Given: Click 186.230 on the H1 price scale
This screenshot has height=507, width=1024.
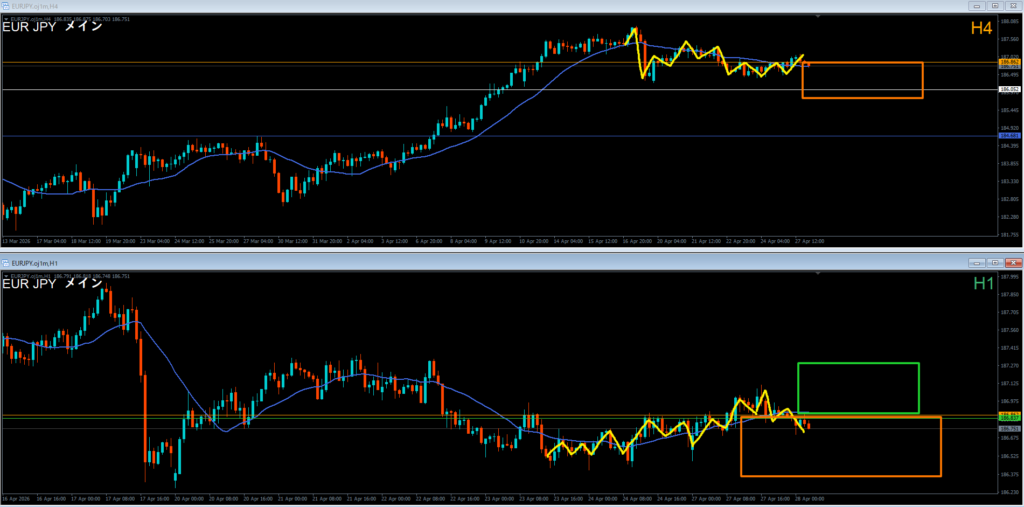Looking at the screenshot, I should 1010,492.
